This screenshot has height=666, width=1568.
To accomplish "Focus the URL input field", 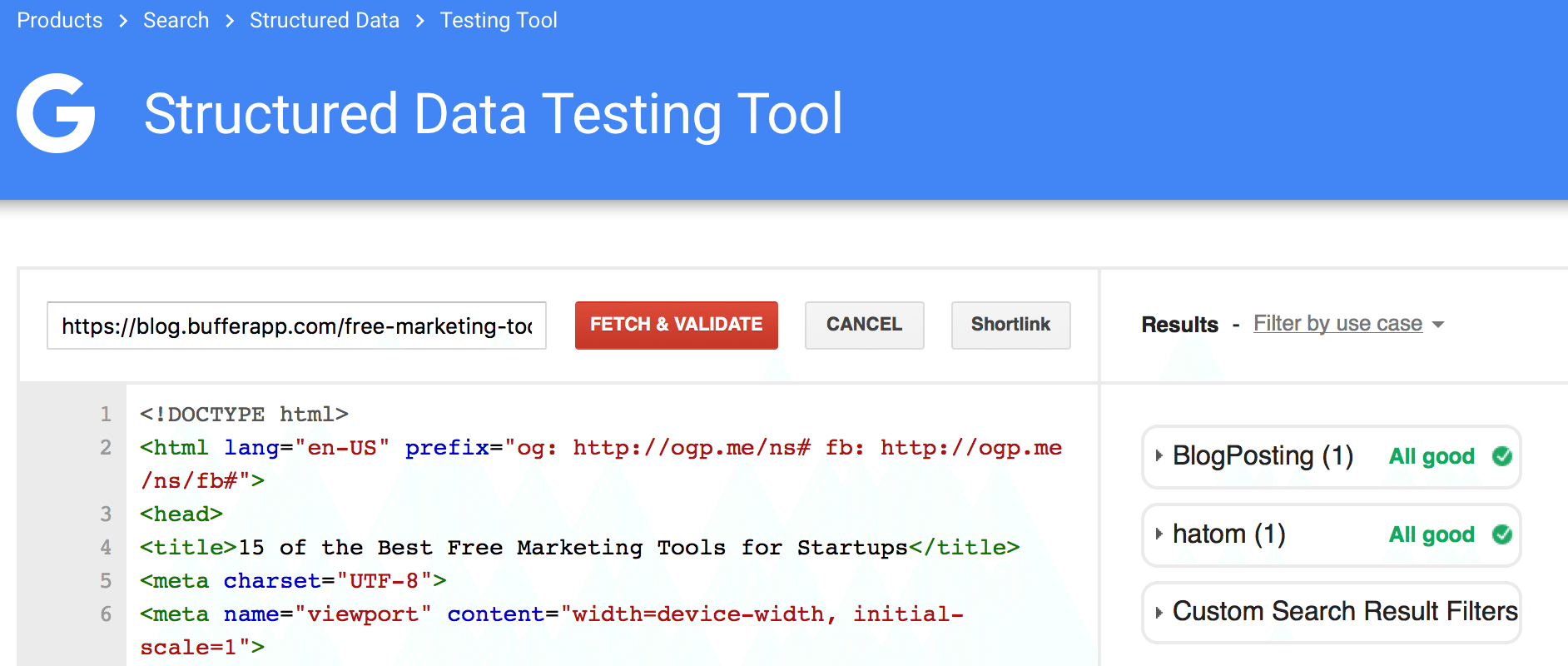I will pos(296,326).
